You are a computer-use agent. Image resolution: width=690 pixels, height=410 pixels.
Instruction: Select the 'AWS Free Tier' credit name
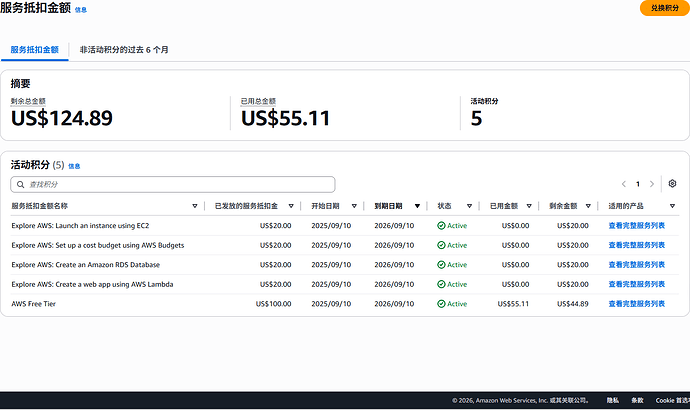tap(33, 304)
